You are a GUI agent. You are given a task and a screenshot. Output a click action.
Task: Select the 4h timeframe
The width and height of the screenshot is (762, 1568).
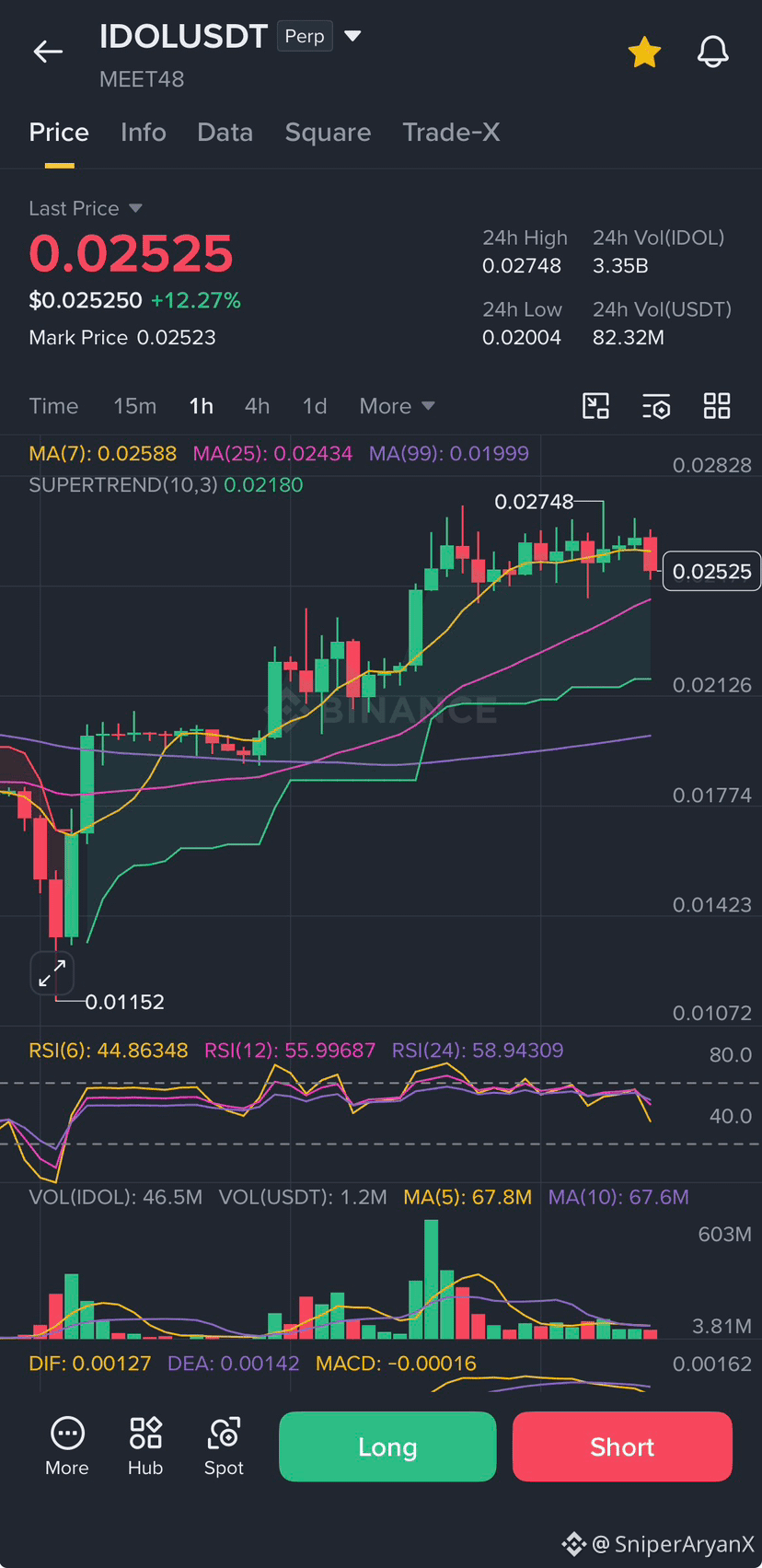(x=258, y=406)
